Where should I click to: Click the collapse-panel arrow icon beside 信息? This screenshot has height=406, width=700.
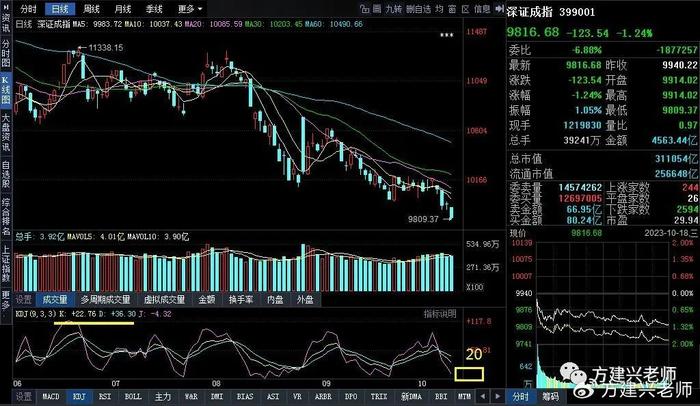[500, 8]
